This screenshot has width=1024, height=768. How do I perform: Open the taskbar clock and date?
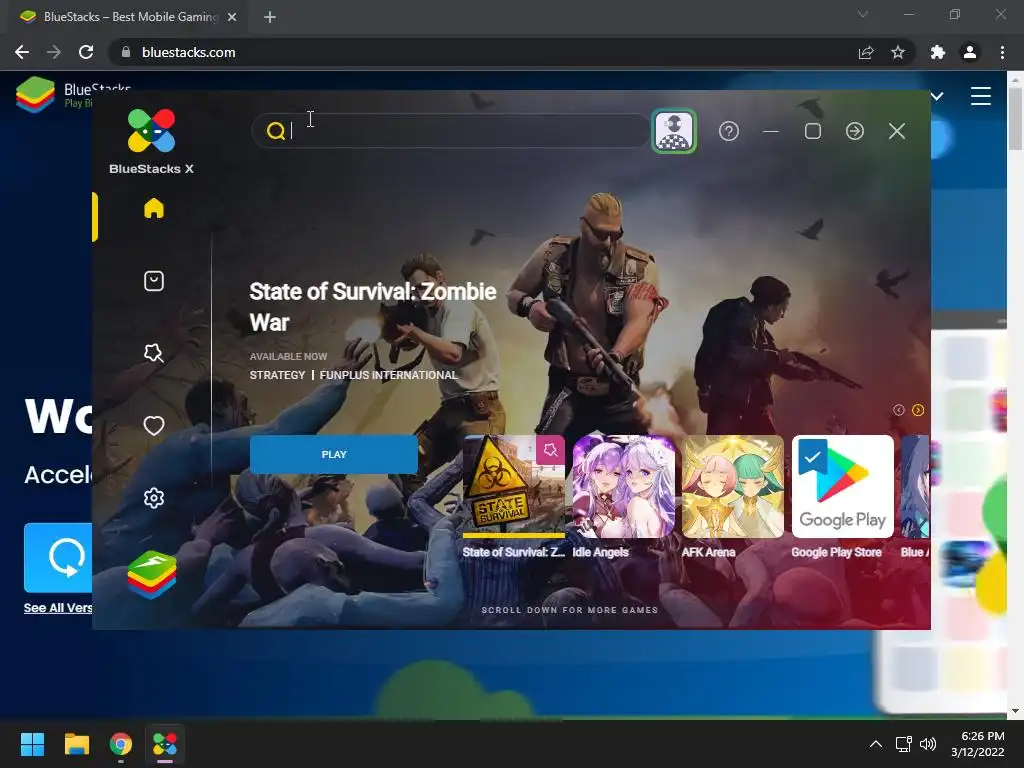click(x=978, y=744)
